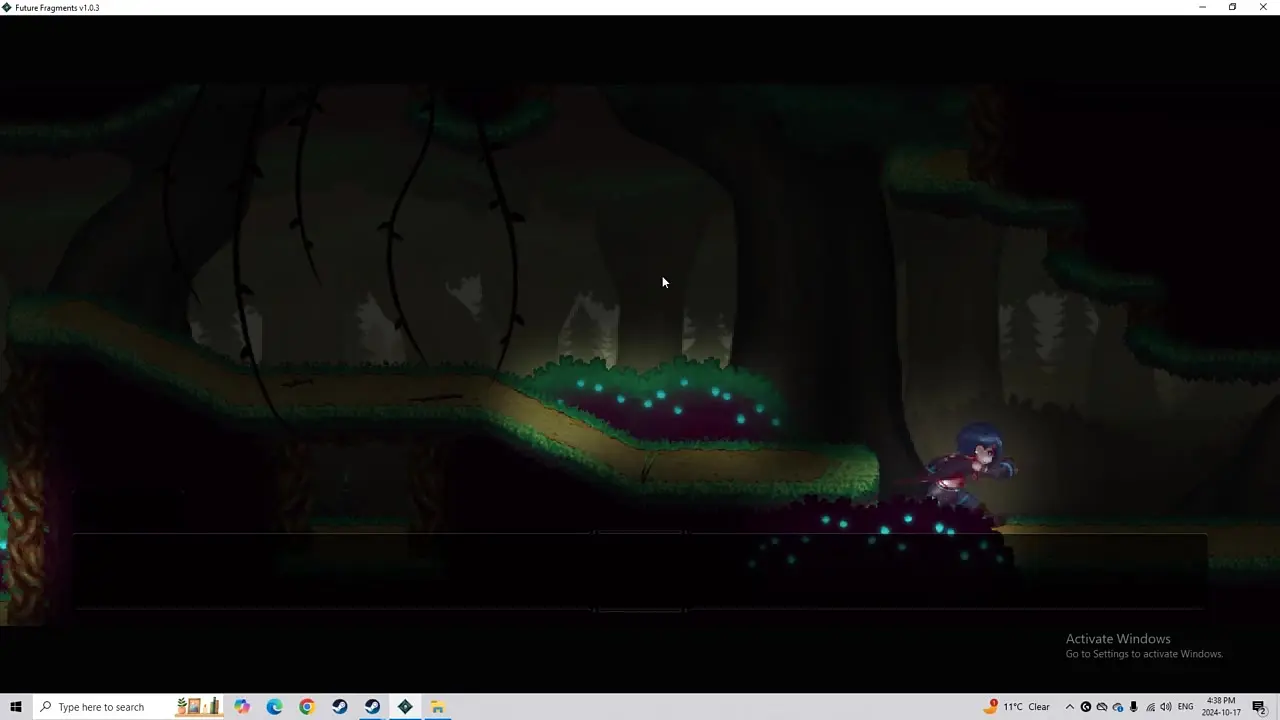Open Google Chrome from the taskbar

tap(307, 707)
